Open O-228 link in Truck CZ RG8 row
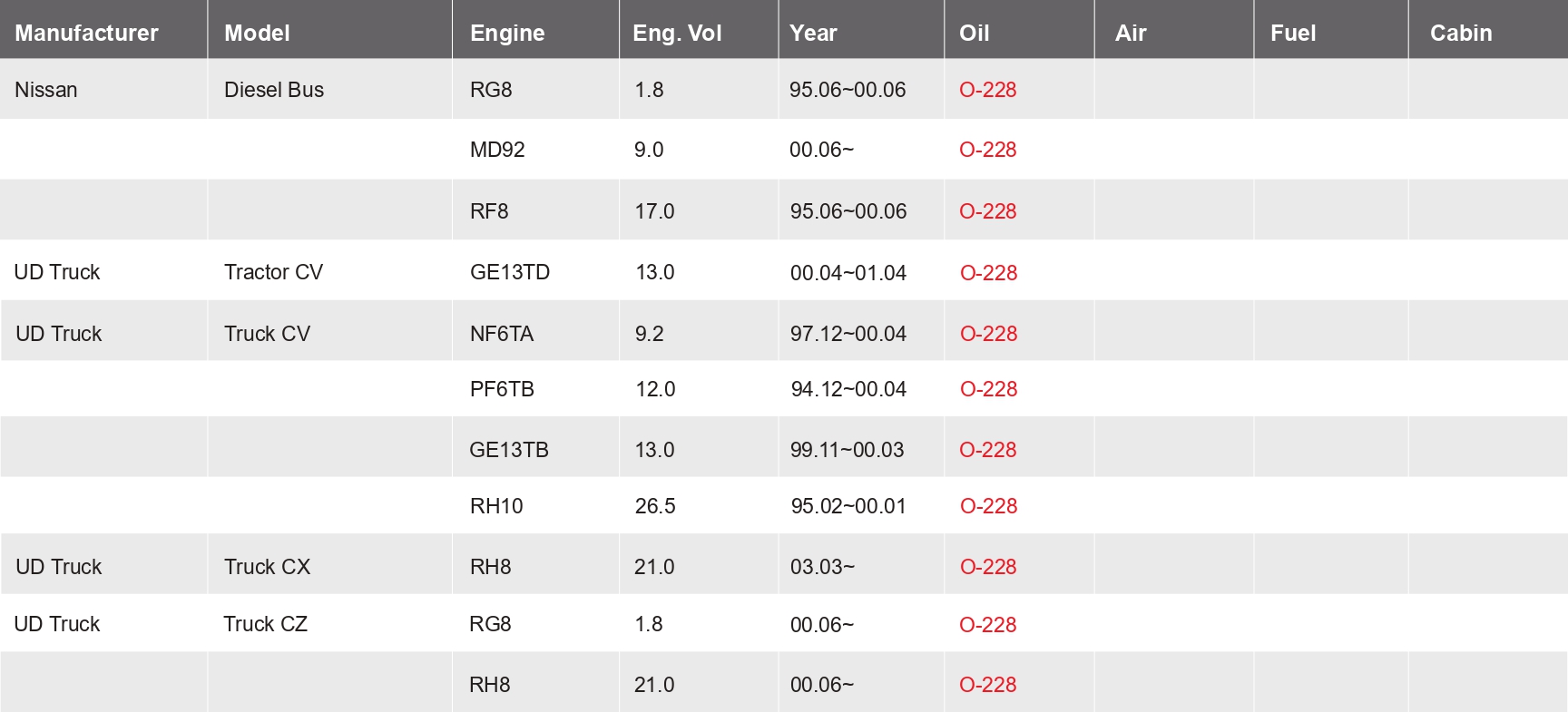This screenshot has height=712, width=1568. click(x=987, y=625)
